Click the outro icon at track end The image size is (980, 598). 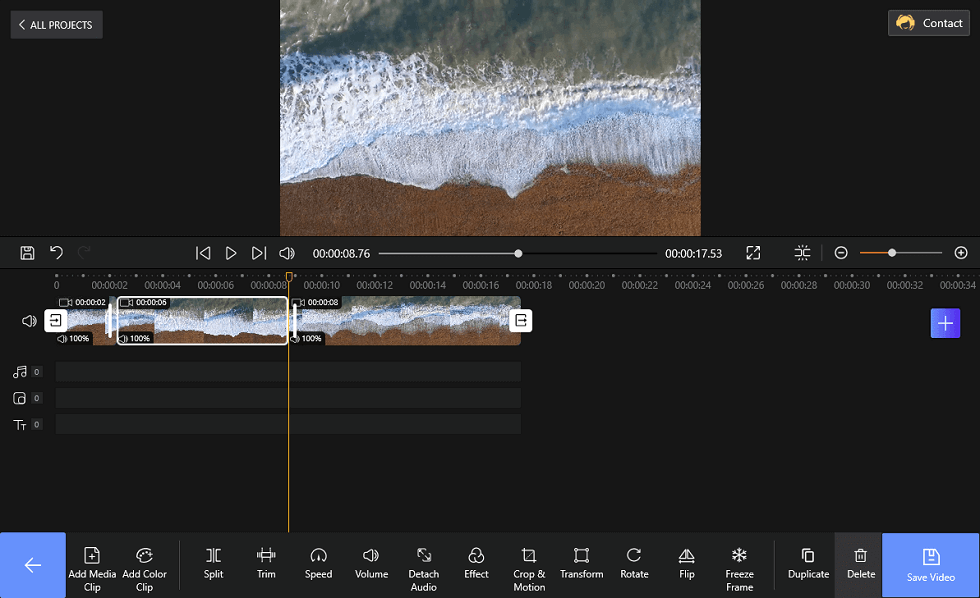(521, 321)
